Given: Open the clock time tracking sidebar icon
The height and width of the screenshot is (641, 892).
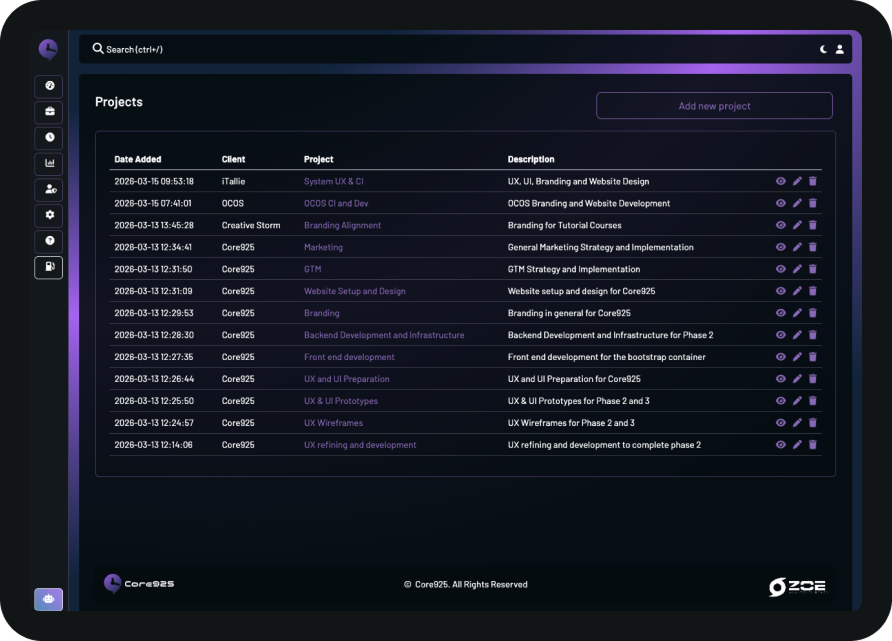Looking at the screenshot, I should [x=48, y=138].
